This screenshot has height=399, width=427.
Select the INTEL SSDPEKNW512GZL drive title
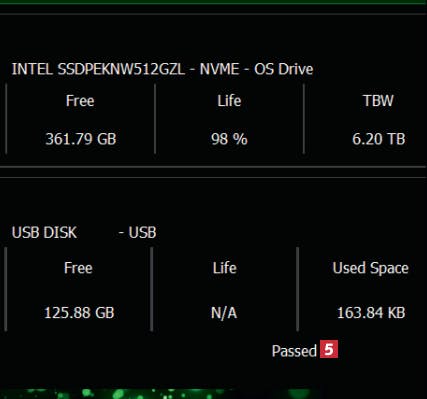pyautogui.click(x=98, y=69)
